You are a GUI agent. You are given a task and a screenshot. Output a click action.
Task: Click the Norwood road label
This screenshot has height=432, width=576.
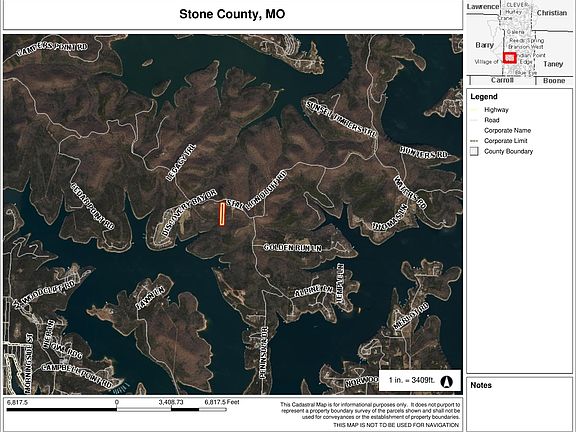click(362, 382)
